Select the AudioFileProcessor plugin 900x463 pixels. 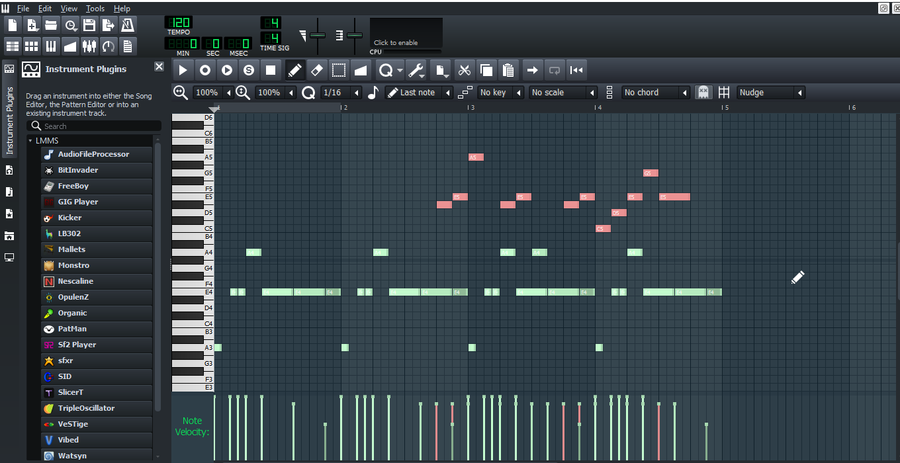[96, 154]
